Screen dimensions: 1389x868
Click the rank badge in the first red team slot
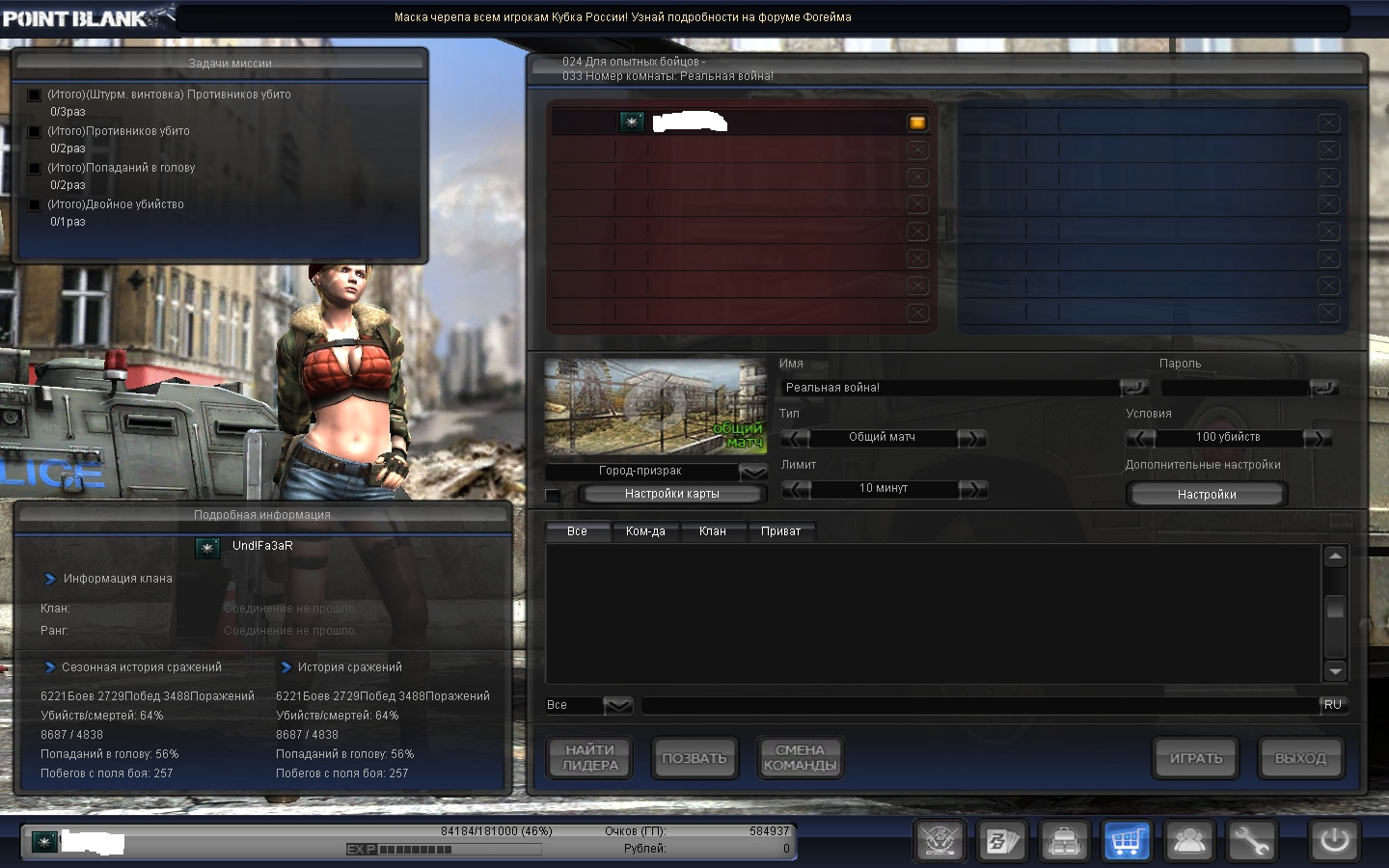[632, 122]
